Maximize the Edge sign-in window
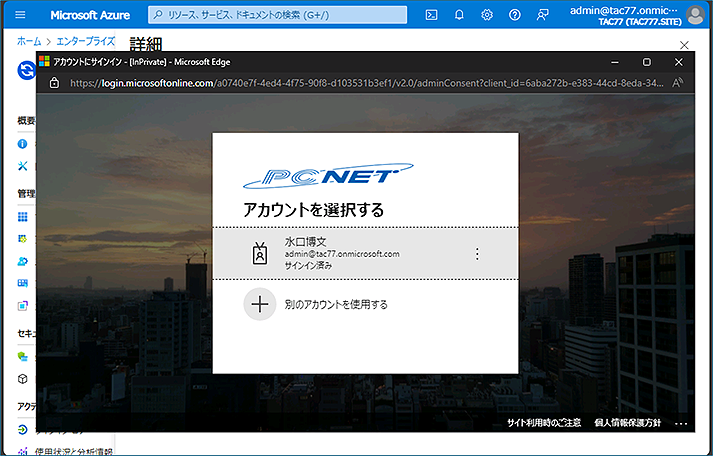Screen dimensions: 713x456 647,62
